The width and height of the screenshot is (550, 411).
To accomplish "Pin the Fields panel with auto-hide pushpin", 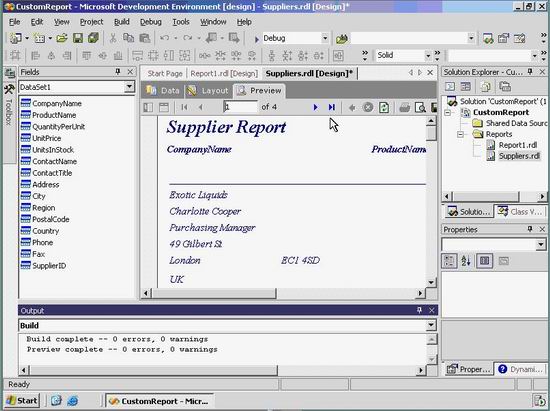I will click(118, 72).
